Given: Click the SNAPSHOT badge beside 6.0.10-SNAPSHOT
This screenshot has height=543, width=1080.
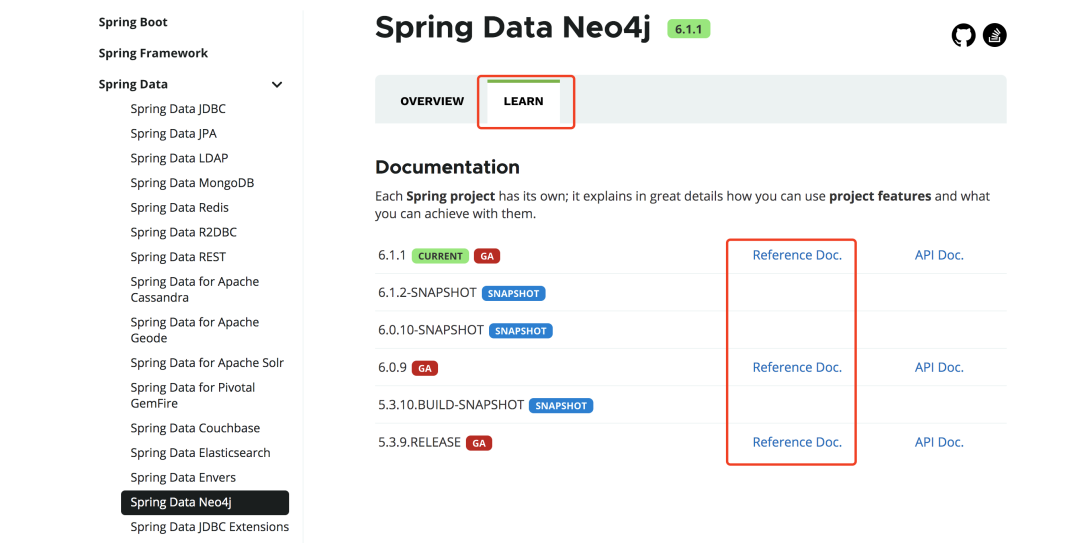Looking at the screenshot, I should (x=521, y=331).
